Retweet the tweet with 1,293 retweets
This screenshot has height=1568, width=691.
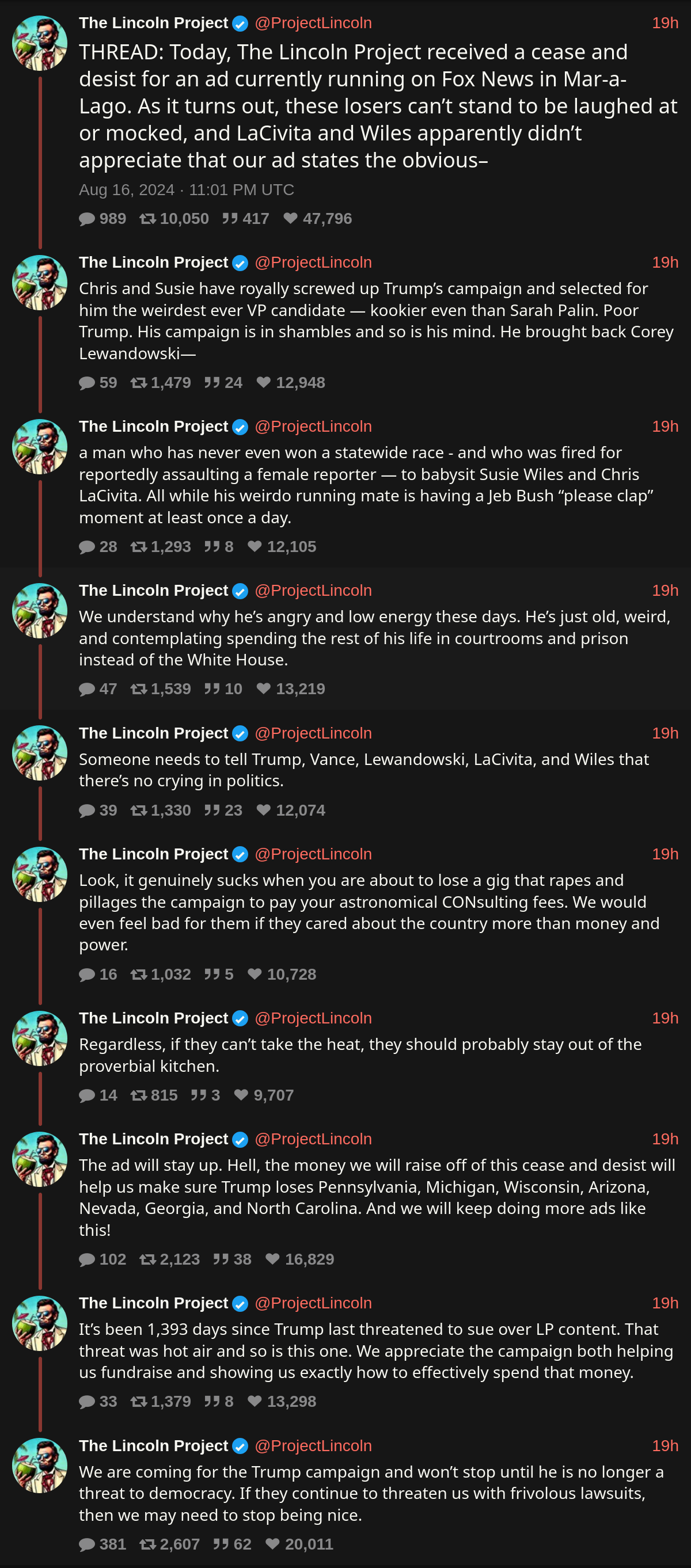coord(138,547)
